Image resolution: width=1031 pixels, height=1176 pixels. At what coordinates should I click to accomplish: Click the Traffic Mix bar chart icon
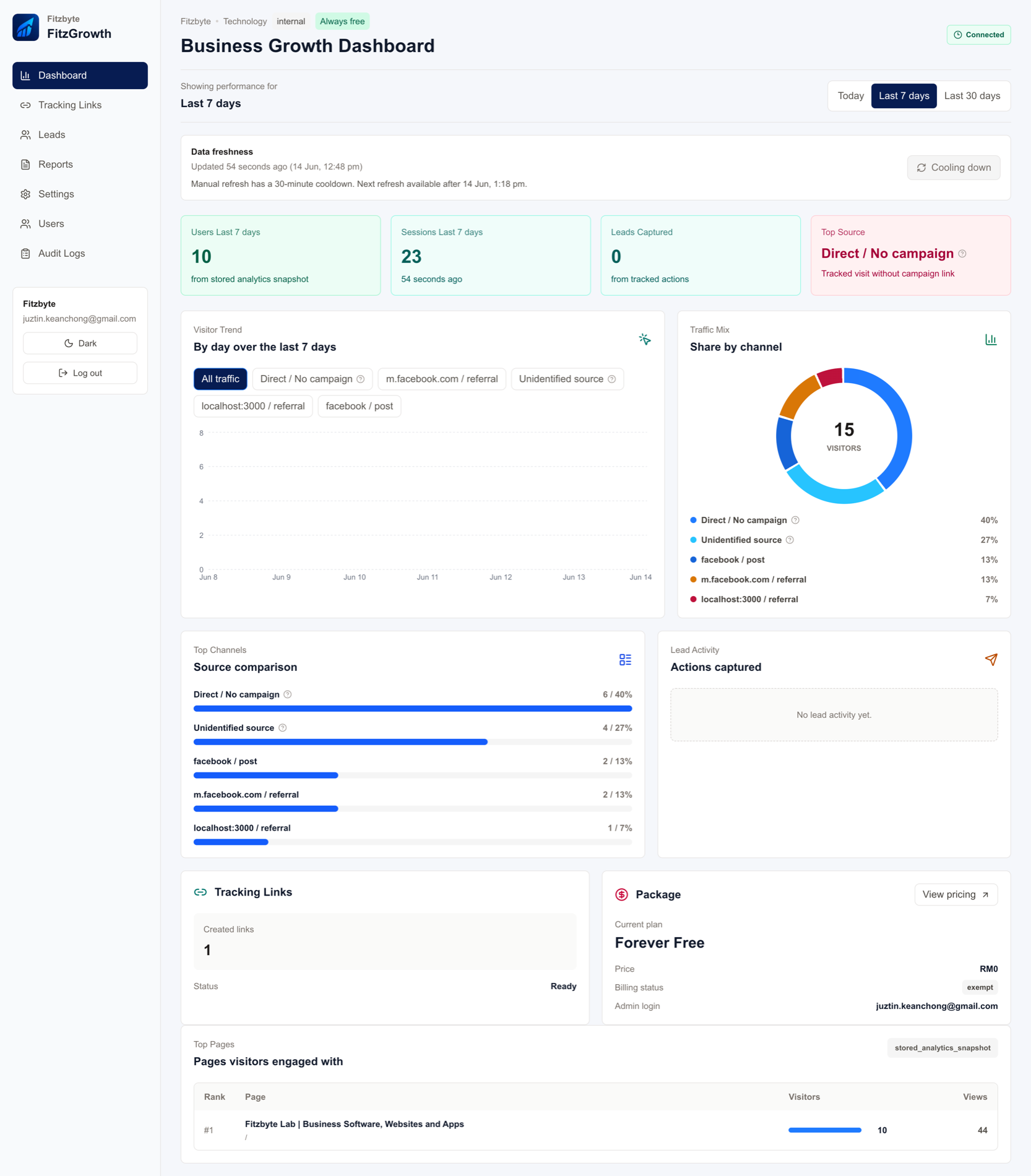[x=991, y=339]
